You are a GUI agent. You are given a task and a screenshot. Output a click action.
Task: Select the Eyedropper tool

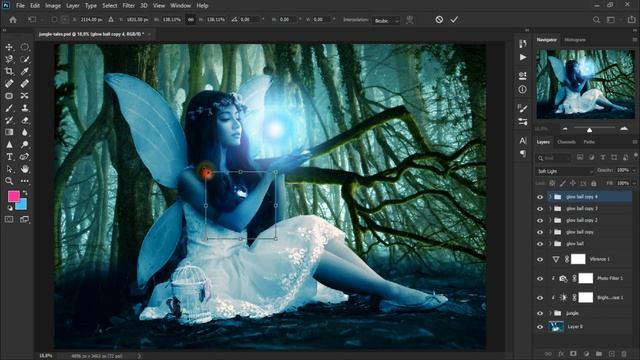(24, 71)
